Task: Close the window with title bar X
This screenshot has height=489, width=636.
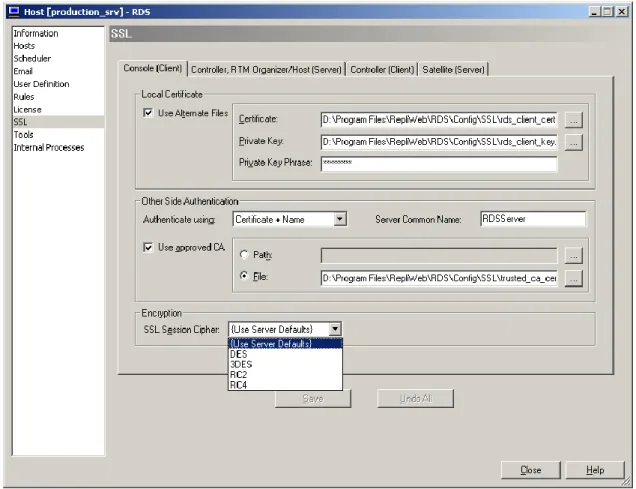Action: [x=621, y=11]
